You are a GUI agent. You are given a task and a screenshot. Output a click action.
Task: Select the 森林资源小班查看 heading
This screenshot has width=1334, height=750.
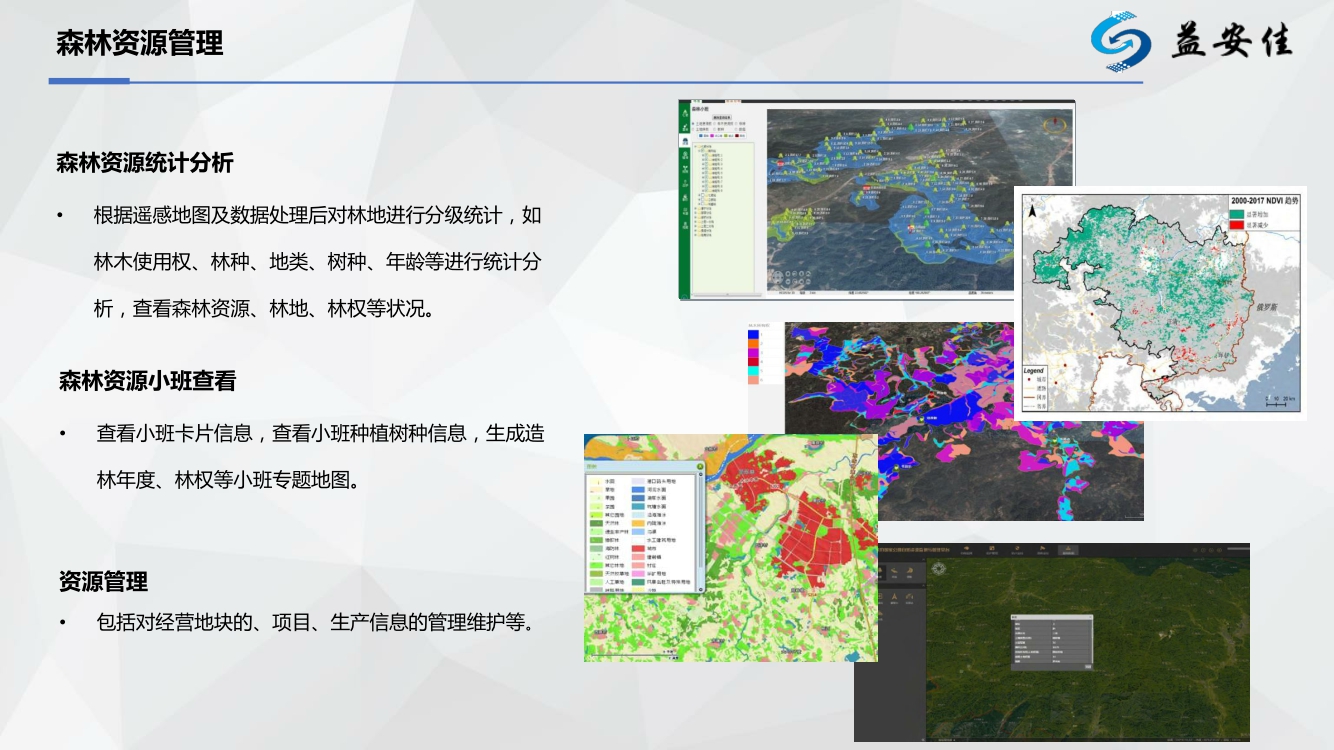pos(147,381)
